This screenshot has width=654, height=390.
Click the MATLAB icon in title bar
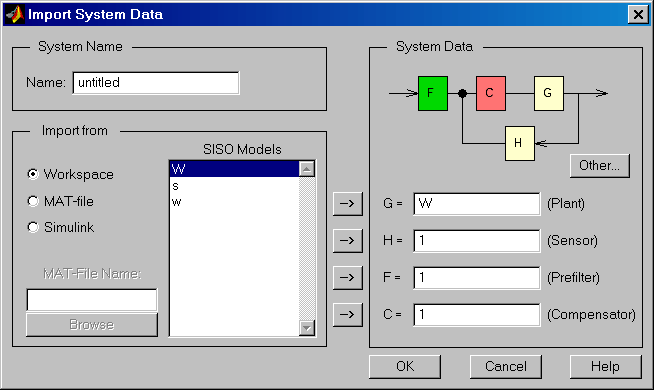pos(15,15)
